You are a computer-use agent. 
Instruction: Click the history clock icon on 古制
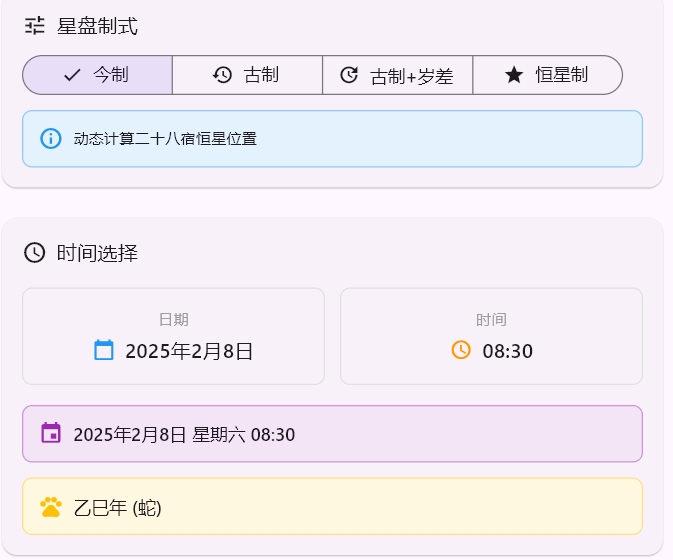[x=222, y=75]
